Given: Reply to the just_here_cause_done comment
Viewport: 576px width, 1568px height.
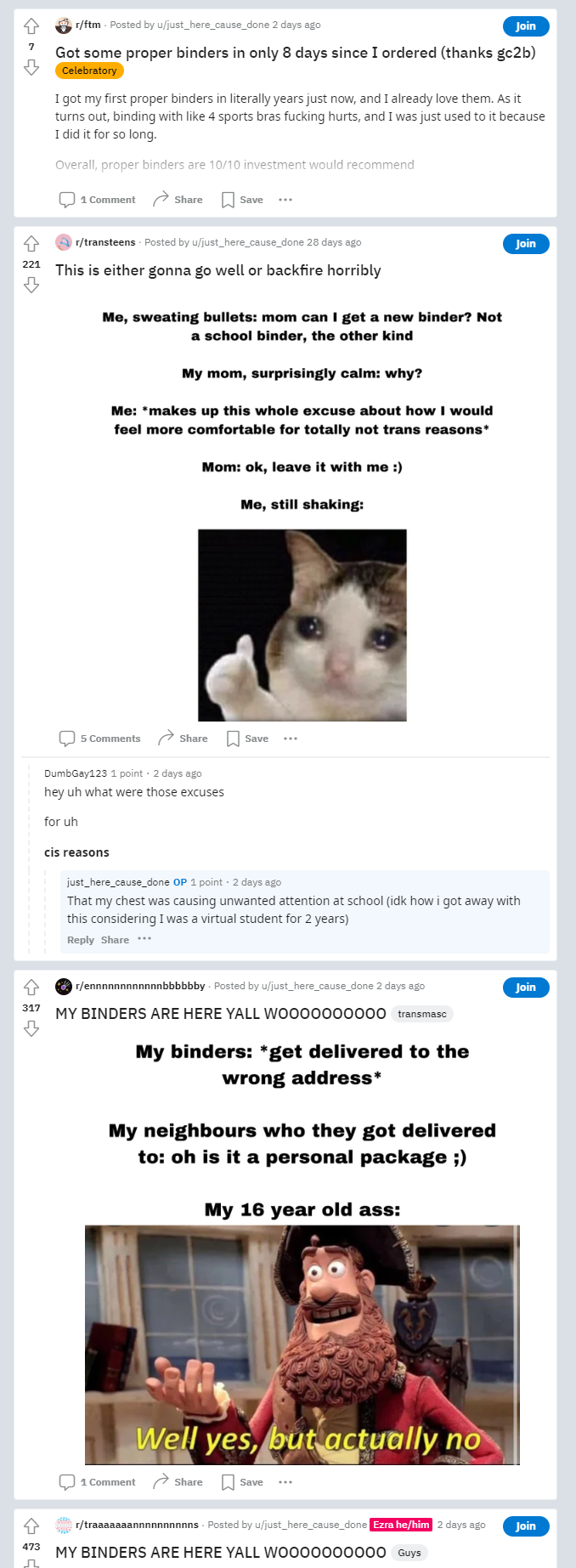Looking at the screenshot, I should [81, 940].
